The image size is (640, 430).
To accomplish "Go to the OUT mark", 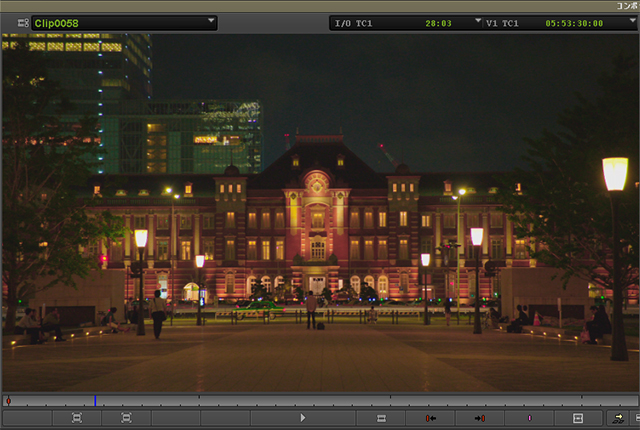I will click(480, 418).
